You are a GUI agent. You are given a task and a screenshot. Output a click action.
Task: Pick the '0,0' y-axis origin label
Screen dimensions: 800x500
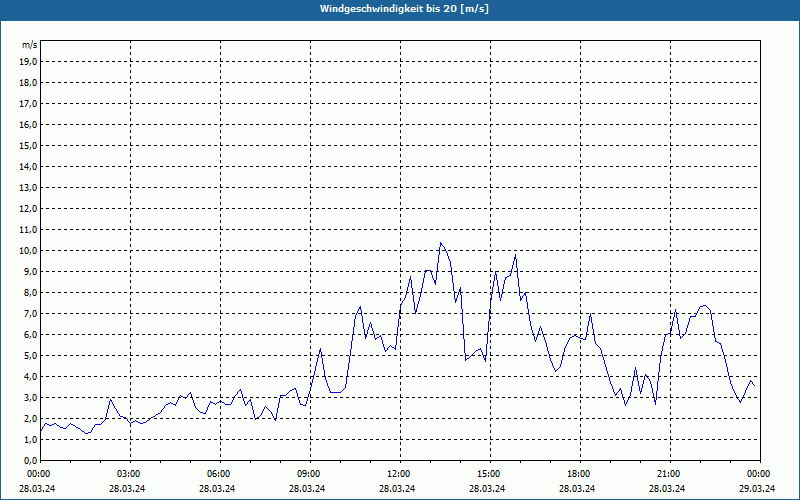tap(31, 461)
